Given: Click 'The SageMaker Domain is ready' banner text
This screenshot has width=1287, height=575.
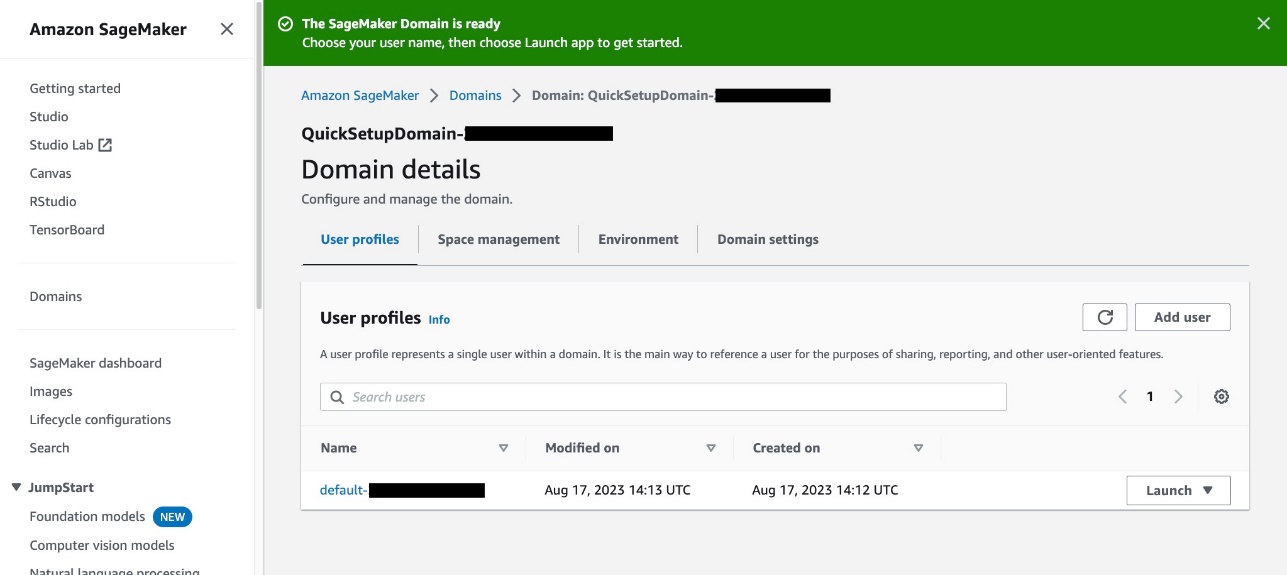Looking at the screenshot, I should (x=401, y=24).
